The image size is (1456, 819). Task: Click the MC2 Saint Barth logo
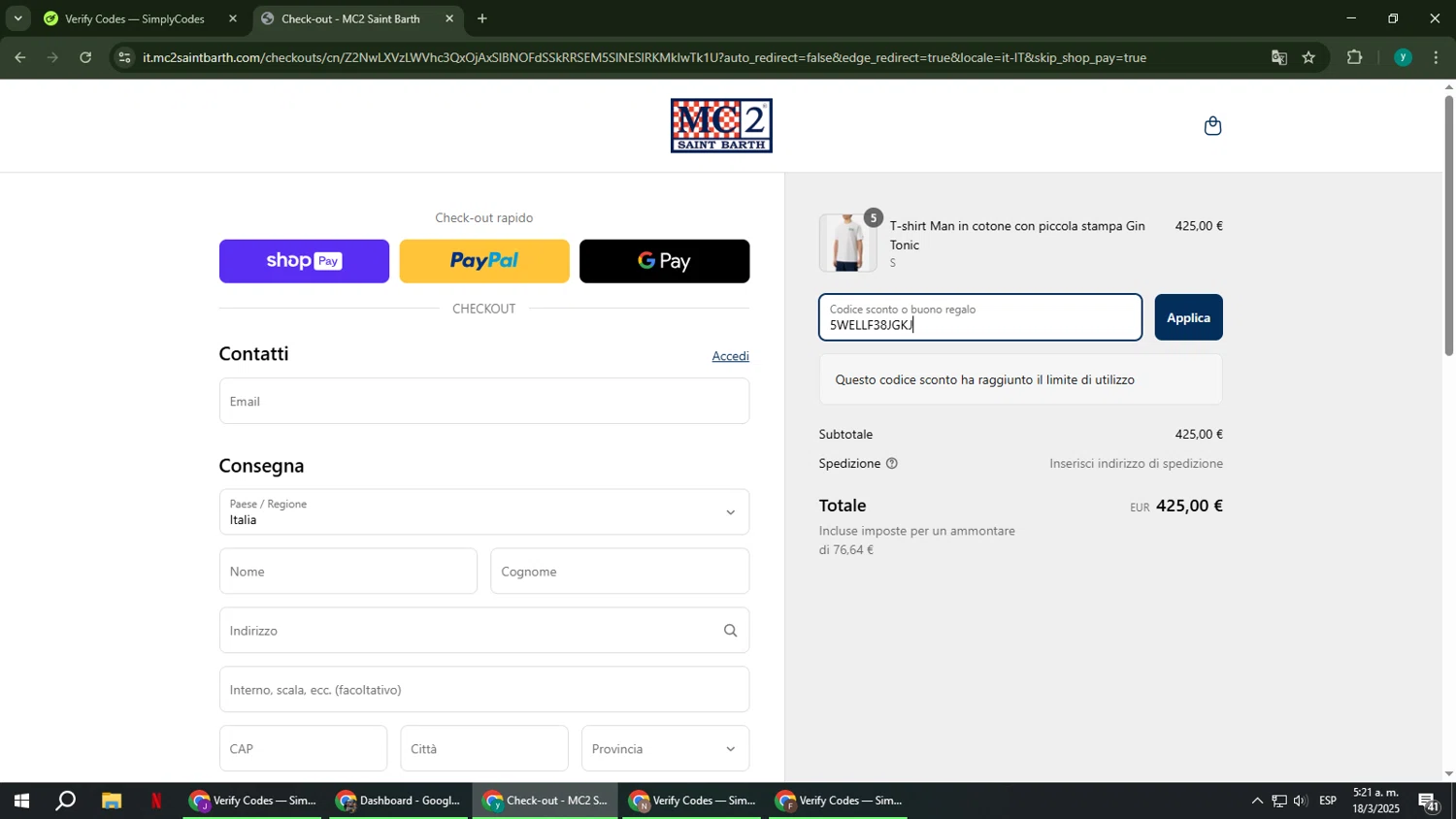pos(721,125)
